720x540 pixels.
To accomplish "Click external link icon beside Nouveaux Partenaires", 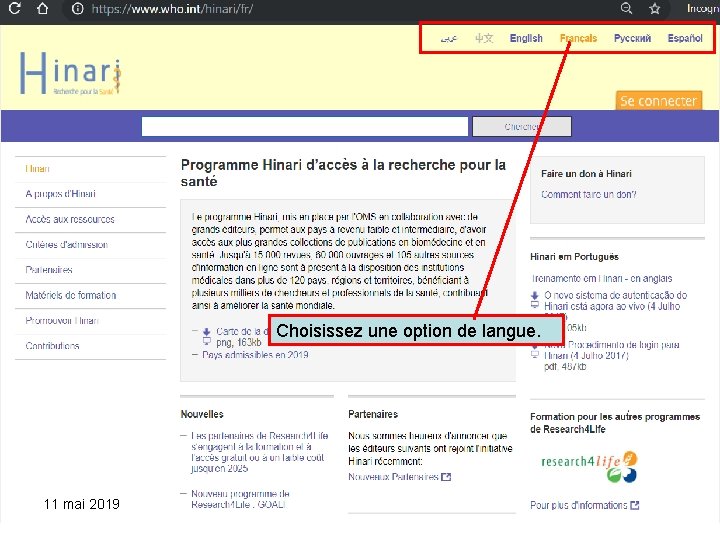I will pos(446,477).
